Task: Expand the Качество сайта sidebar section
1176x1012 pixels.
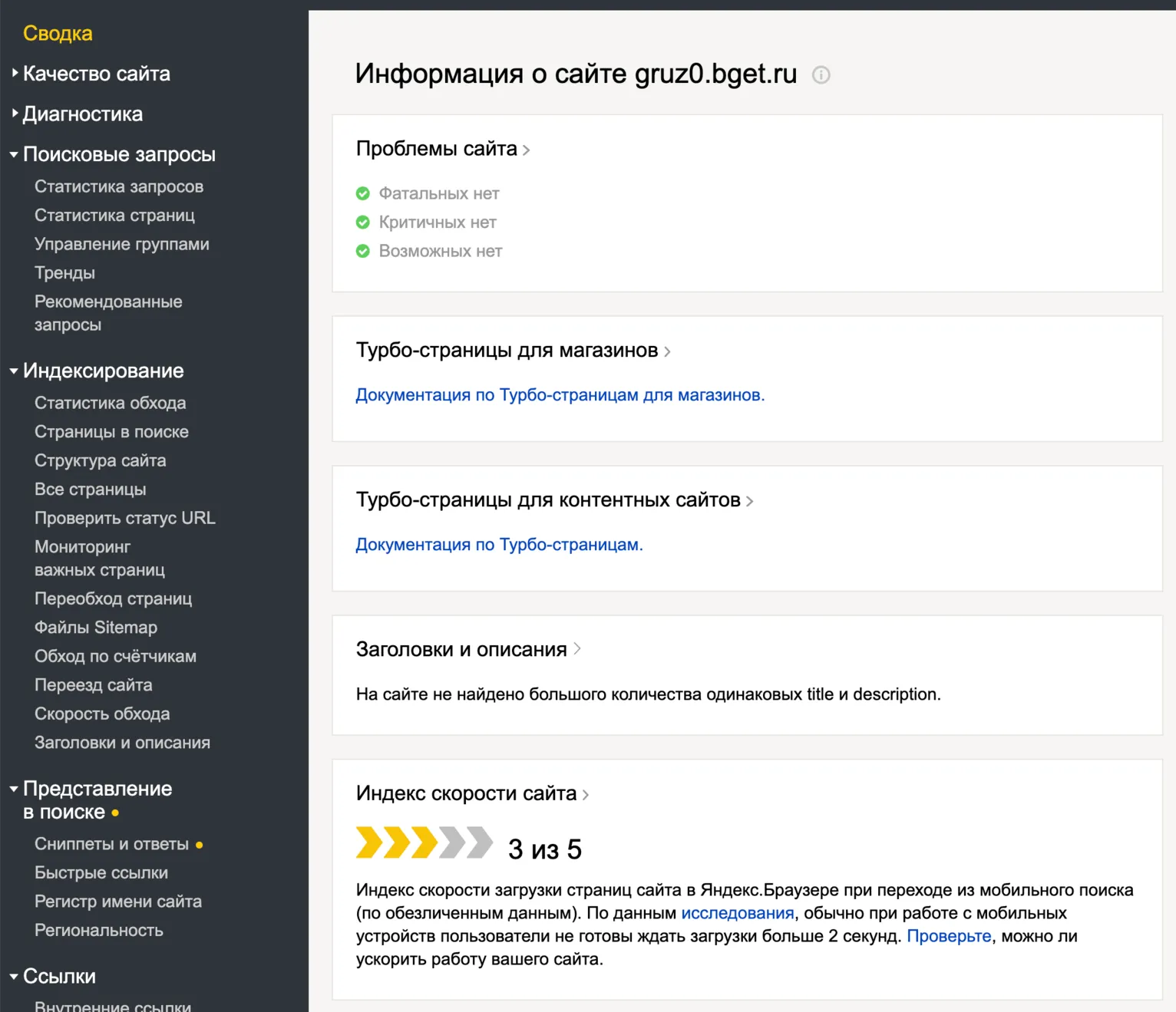Action: tap(97, 74)
